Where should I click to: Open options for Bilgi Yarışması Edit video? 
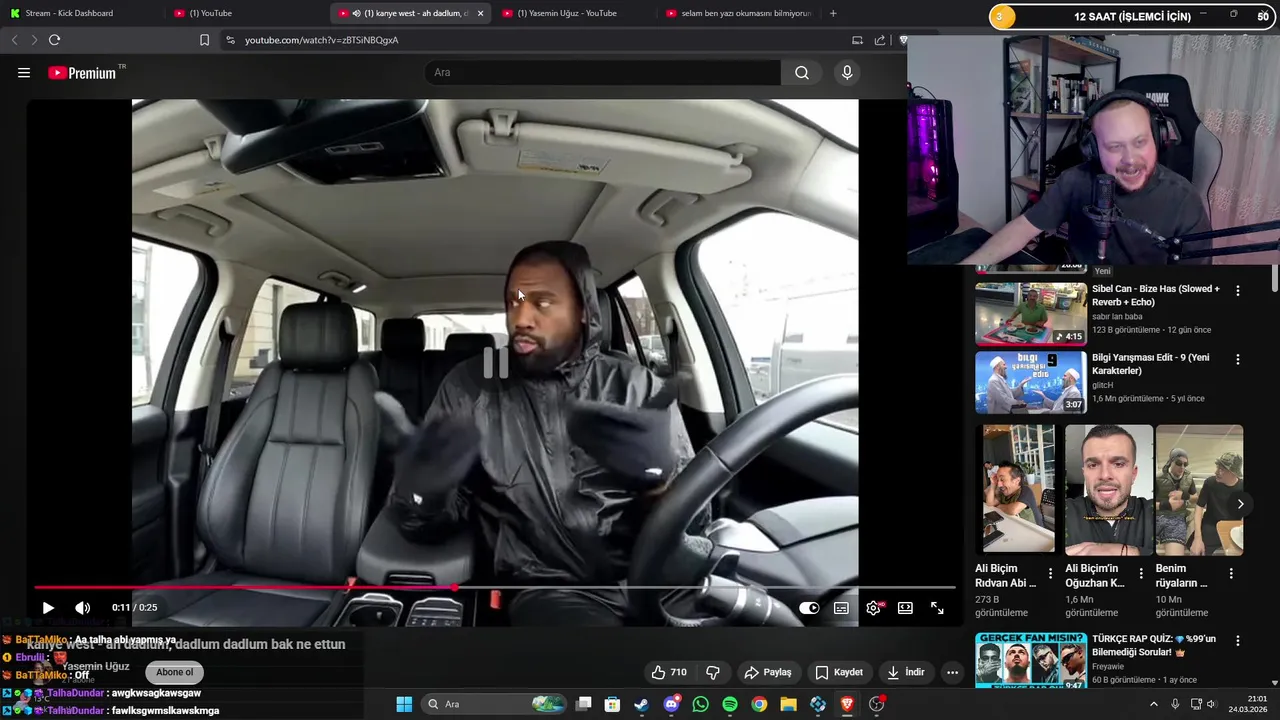(1237, 359)
